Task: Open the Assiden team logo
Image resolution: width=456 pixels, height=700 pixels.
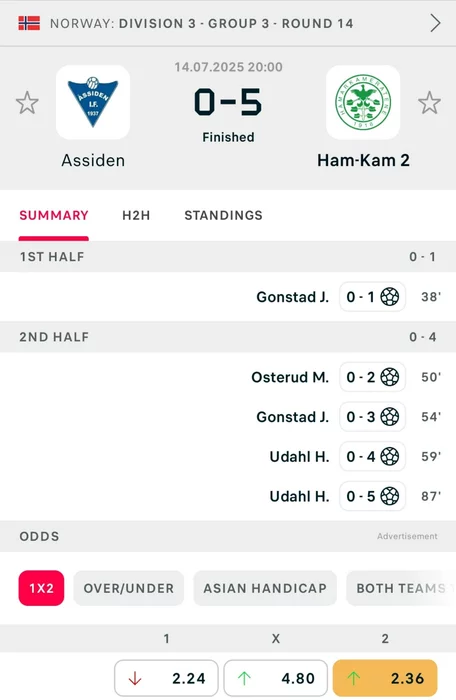Action: tap(93, 103)
